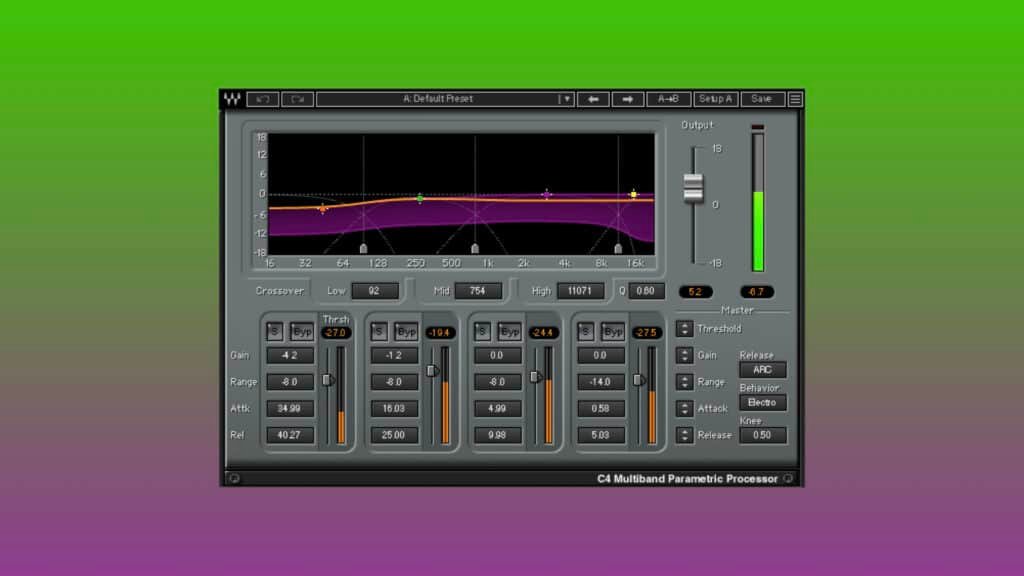Click the Waves logo icon
1024x576 pixels.
click(232, 99)
